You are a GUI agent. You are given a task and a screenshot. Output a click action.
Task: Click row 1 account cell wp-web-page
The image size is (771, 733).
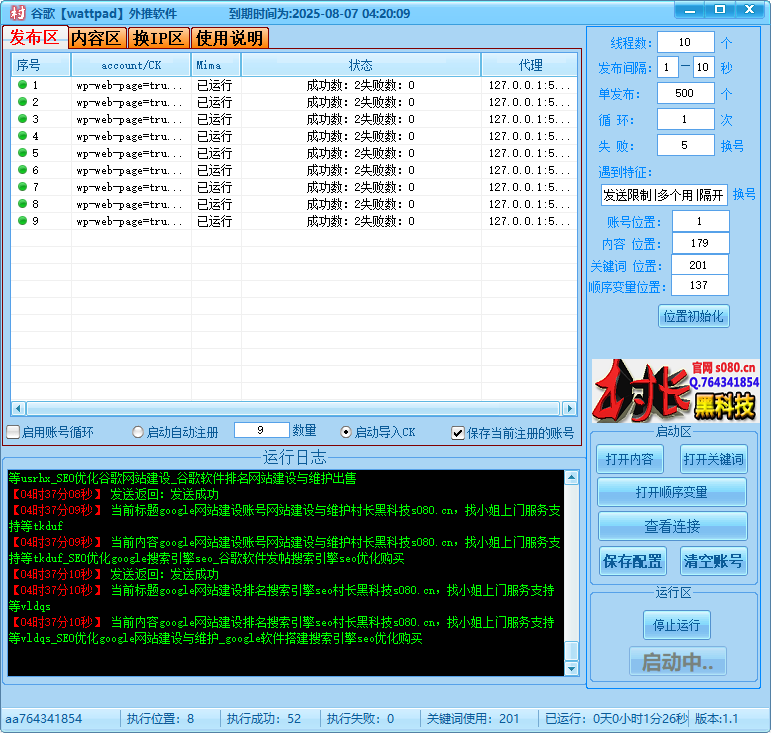coord(130,86)
